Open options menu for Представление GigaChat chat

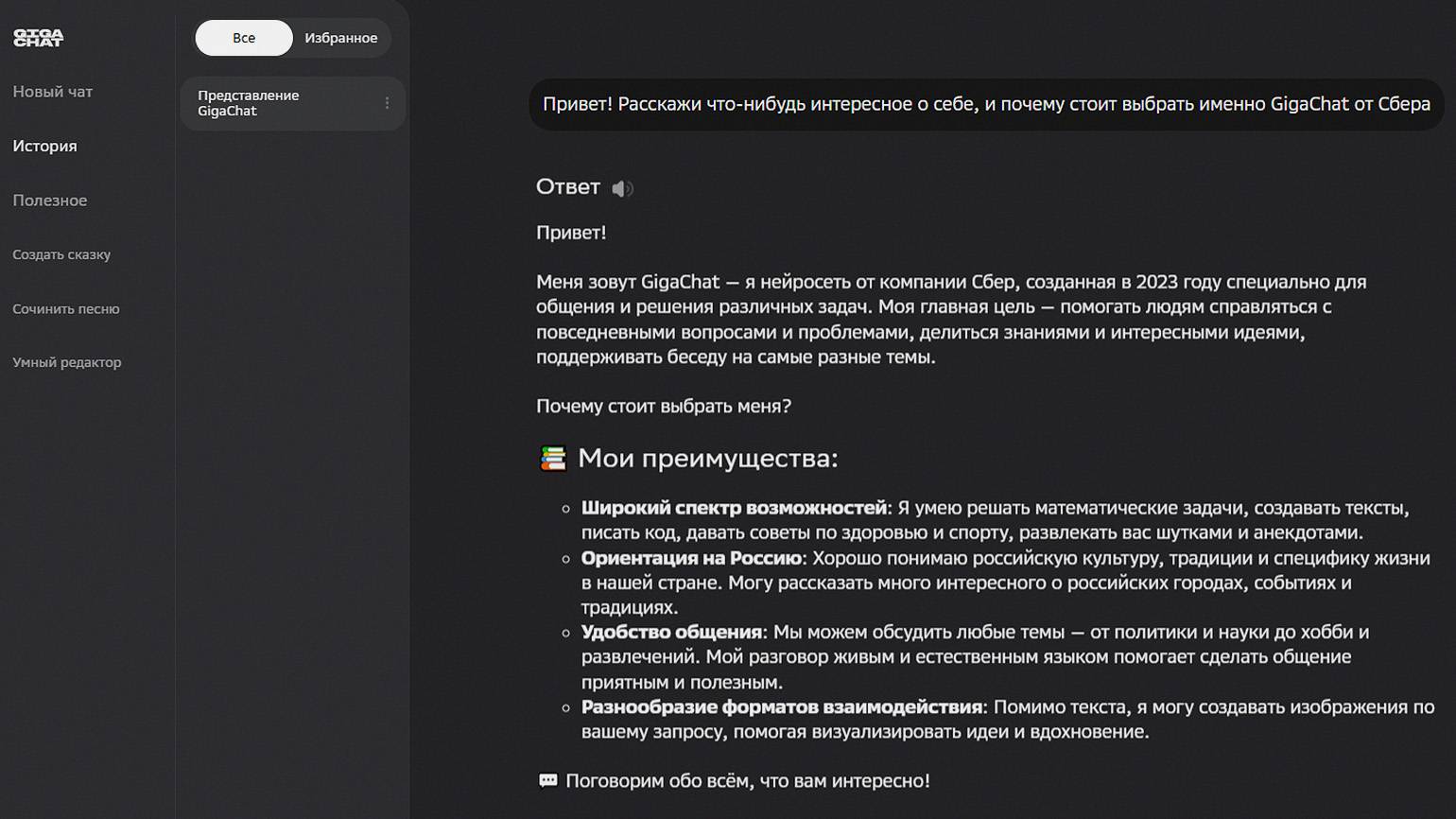[x=387, y=103]
